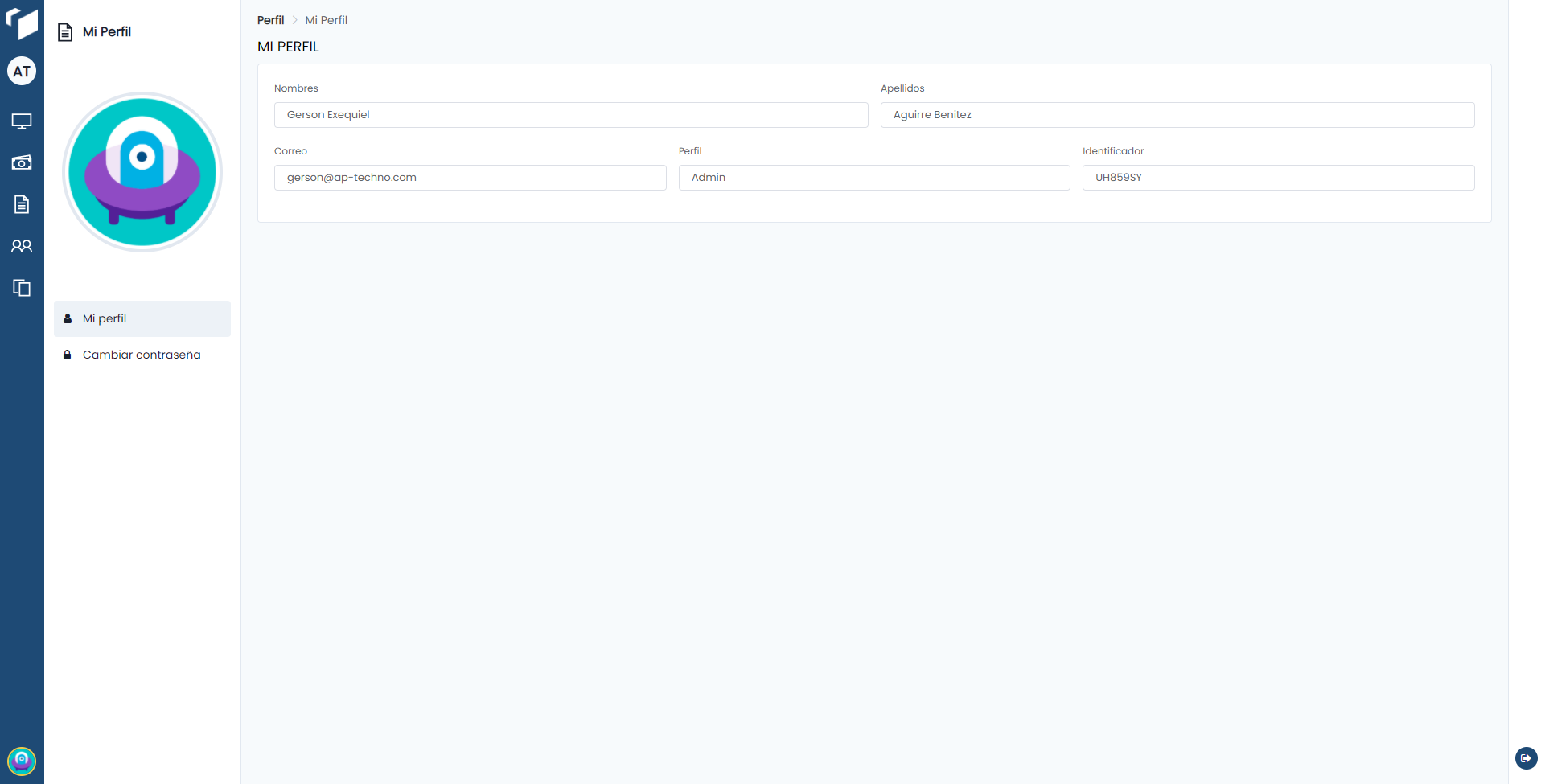Click the Identificador label
Screen dimensions: 1541x784
click(x=1113, y=151)
